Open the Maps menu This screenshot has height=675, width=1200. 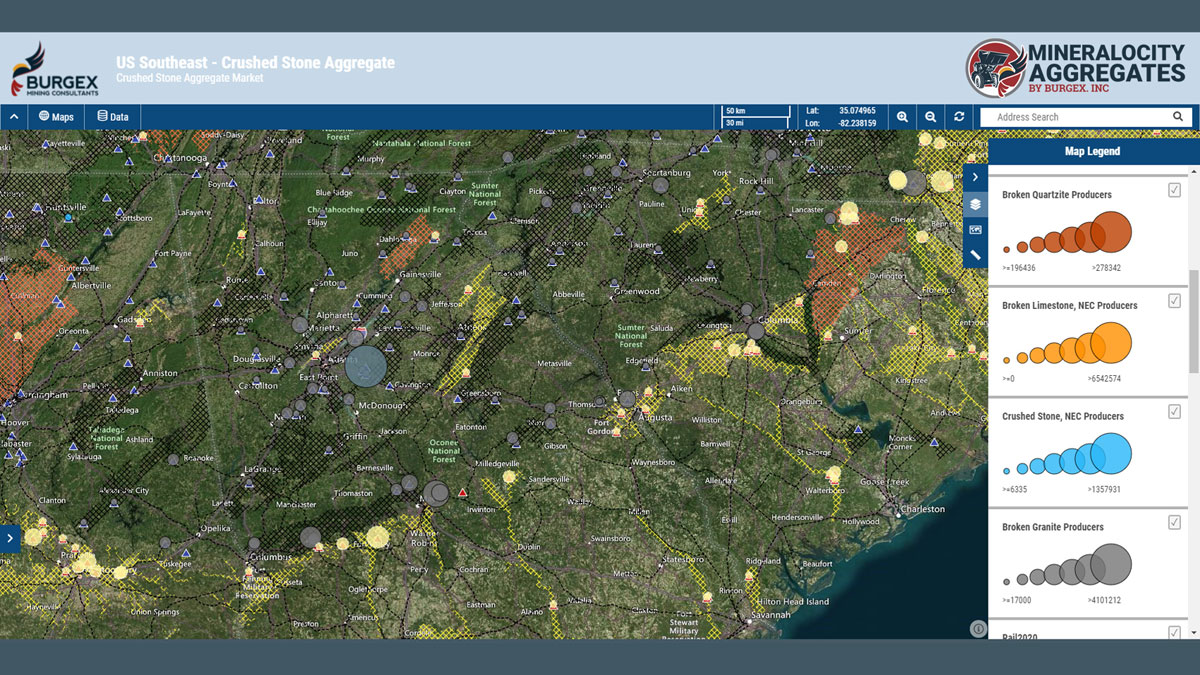click(x=56, y=117)
